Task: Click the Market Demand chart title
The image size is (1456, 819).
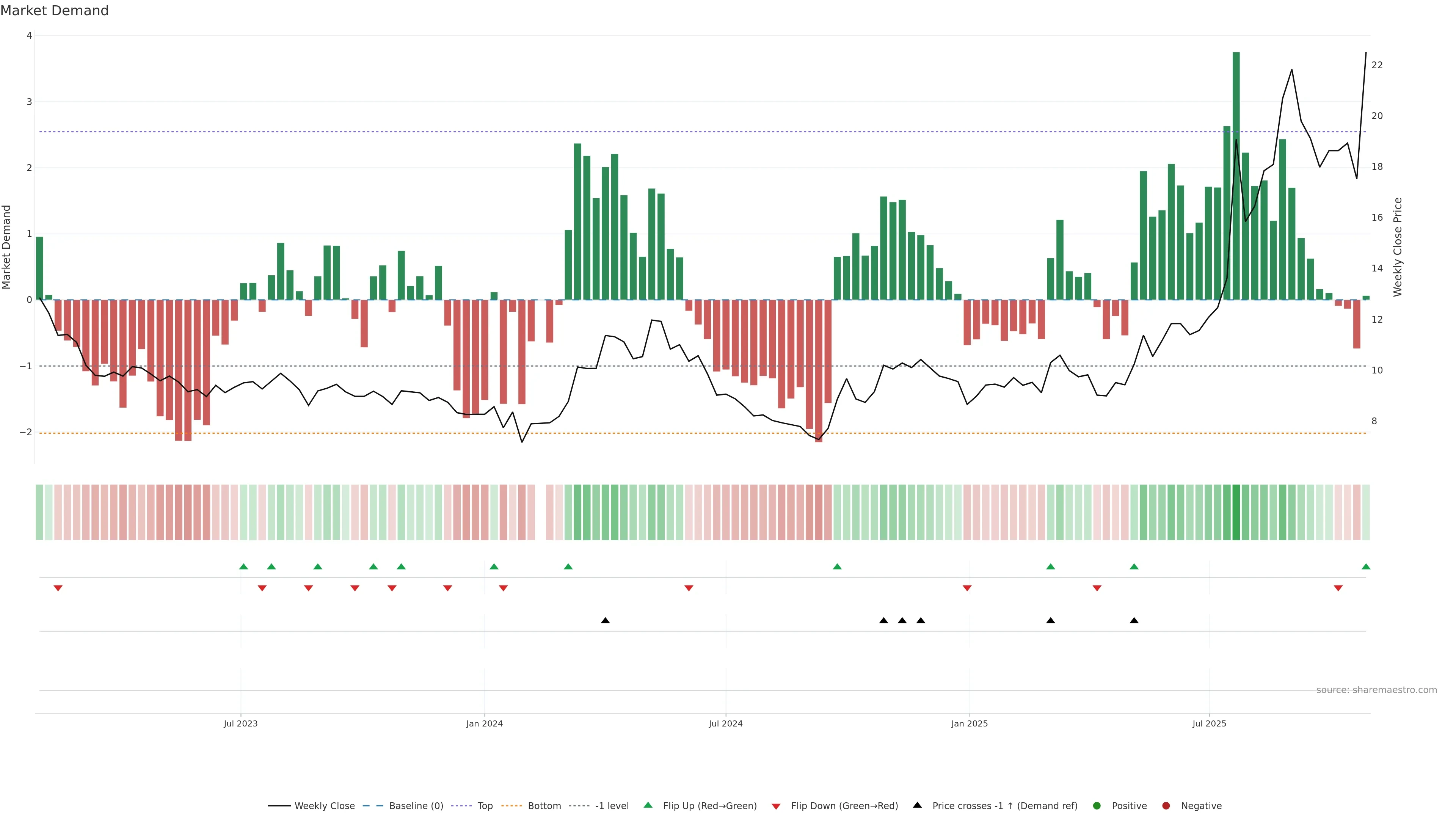Action: pyautogui.click(x=54, y=11)
